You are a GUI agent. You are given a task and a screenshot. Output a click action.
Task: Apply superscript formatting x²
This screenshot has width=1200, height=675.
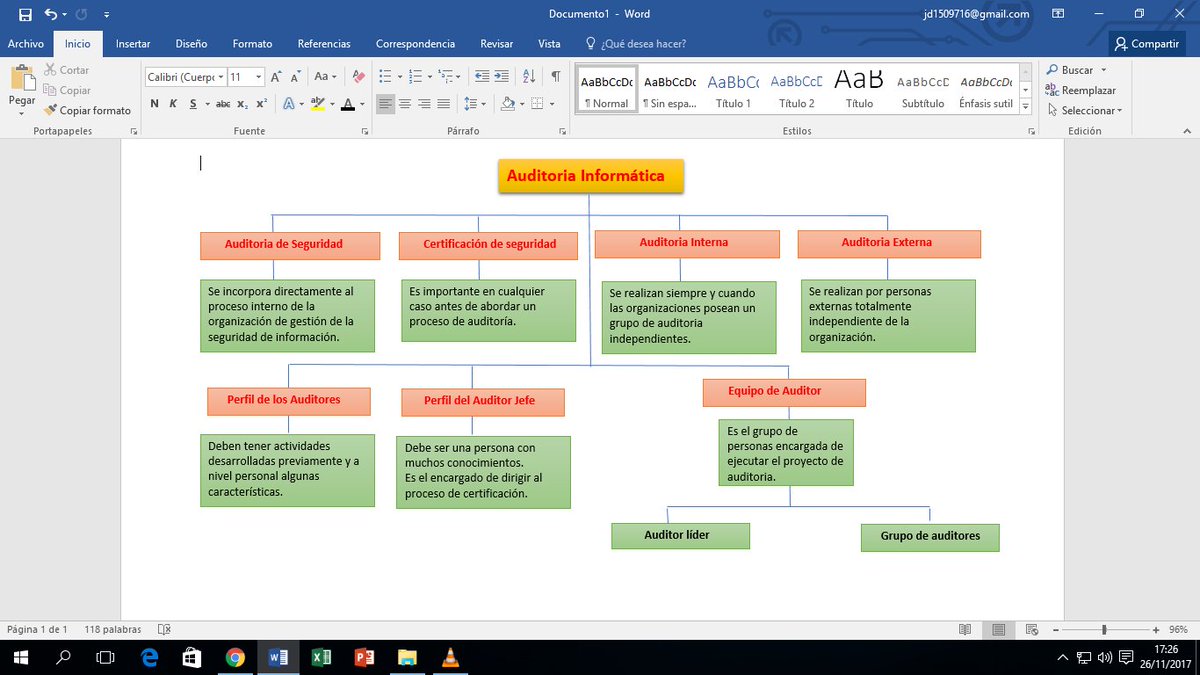(x=261, y=103)
